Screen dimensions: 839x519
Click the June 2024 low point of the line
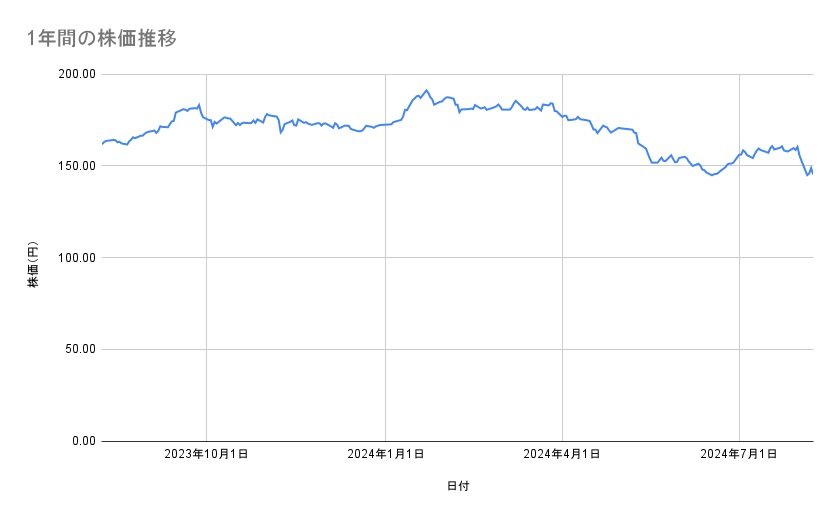(712, 175)
